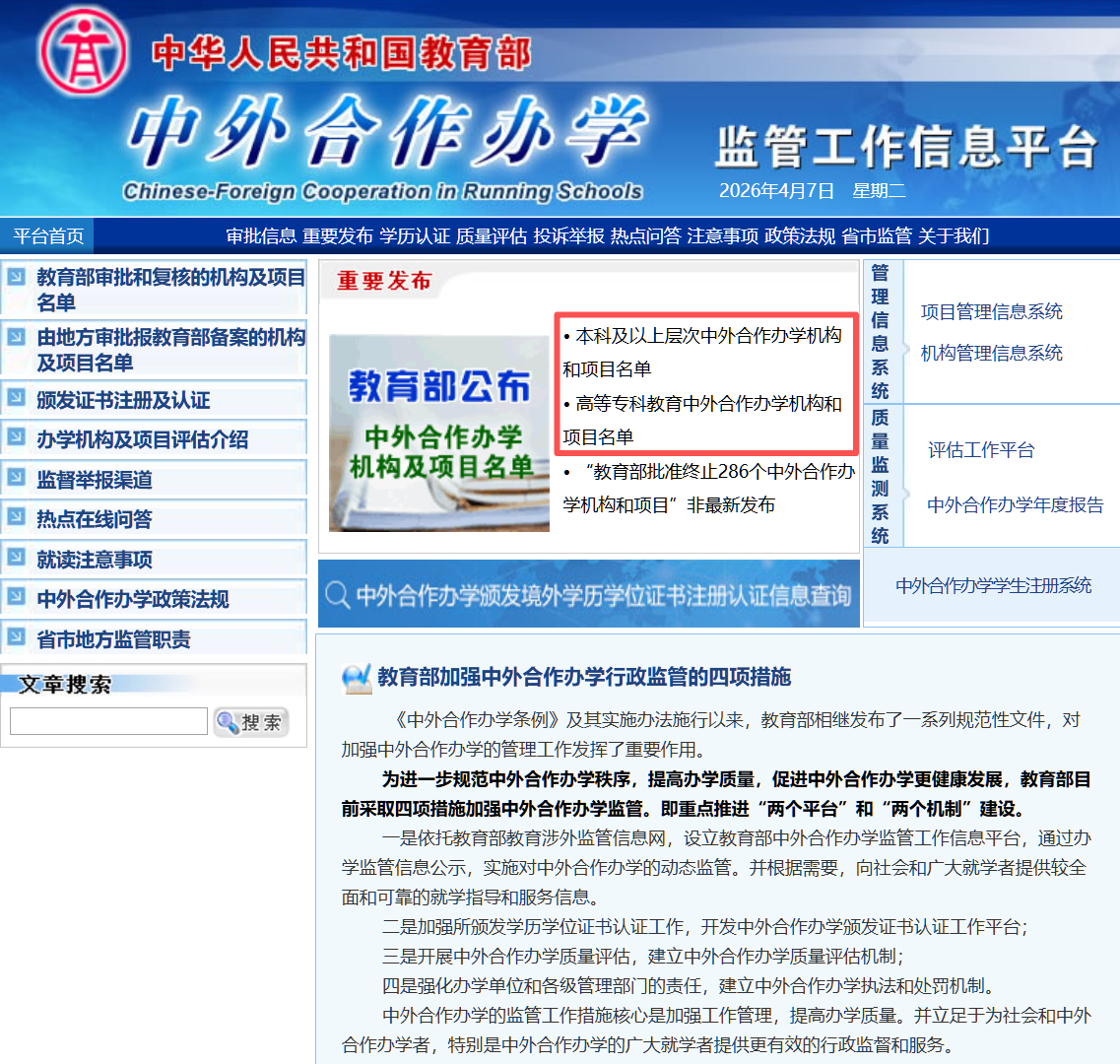1120x1064 pixels.
Task: Click the magnifier icon on the 搜索 button
Action: pyautogui.click(x=228, y=722)
